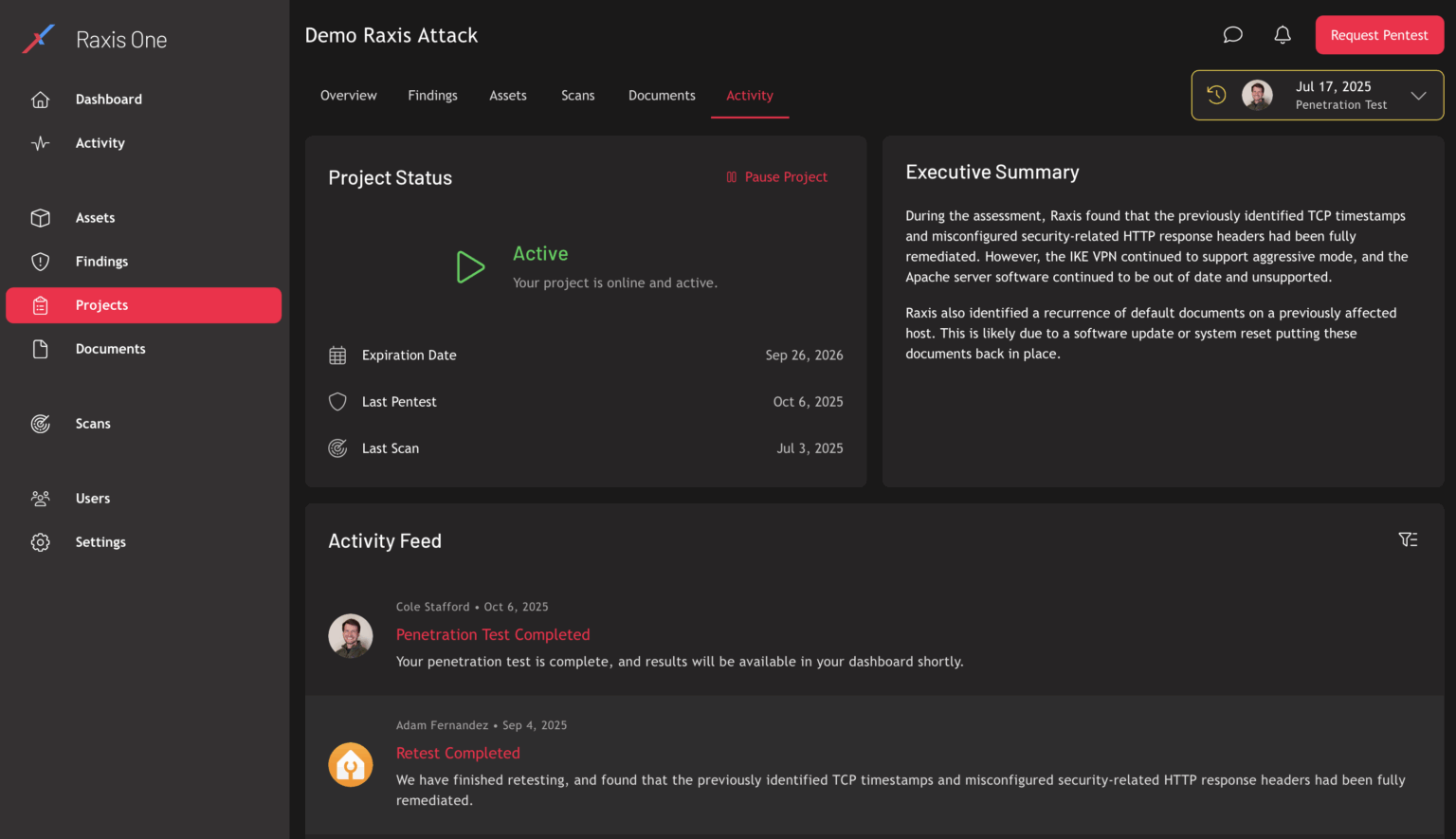The height and width of the screenshot is (839, 1456).
Task: Open the chat messages icon
Action: point(1232,35)
